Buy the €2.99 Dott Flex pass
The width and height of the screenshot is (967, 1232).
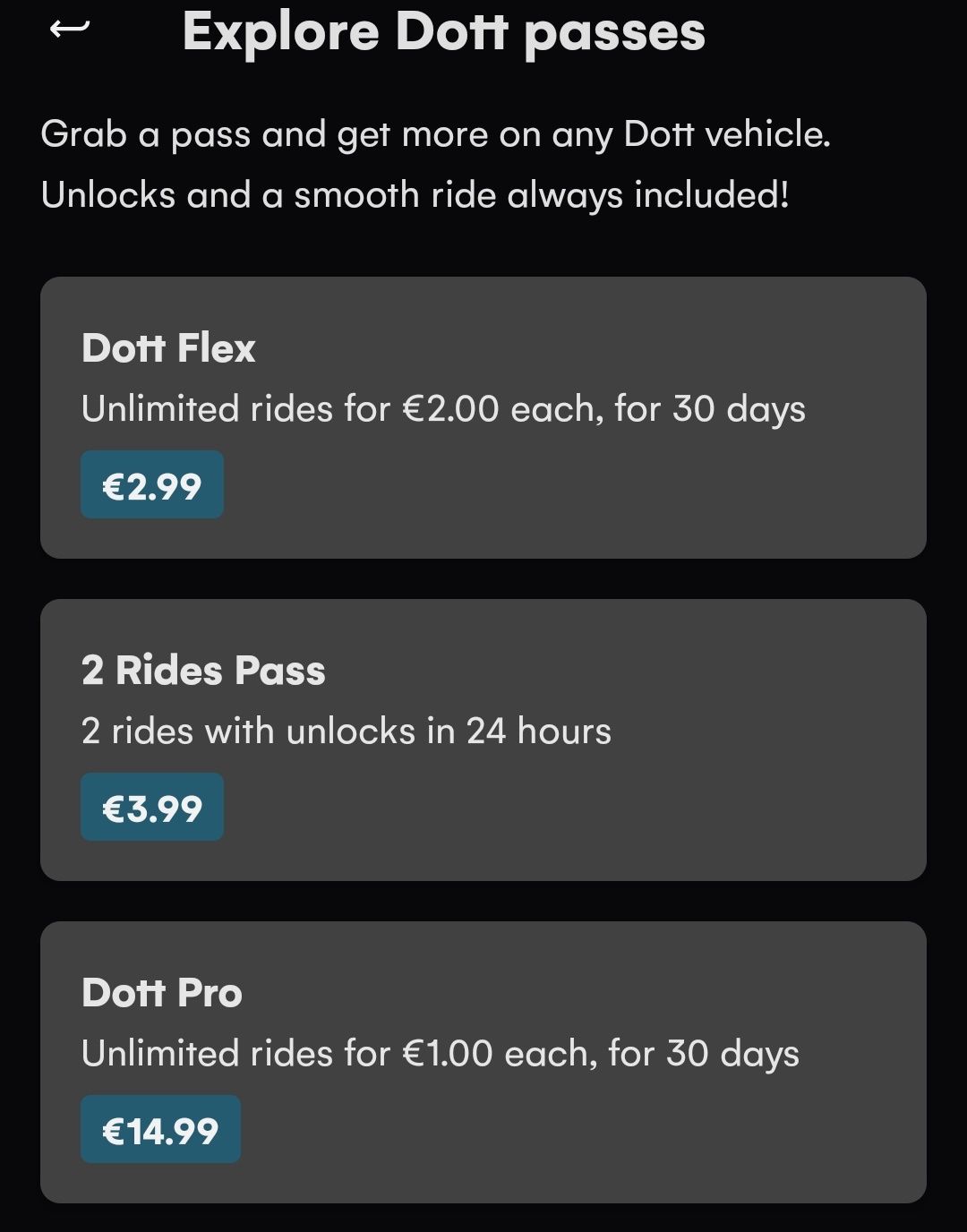coord(151,485)
